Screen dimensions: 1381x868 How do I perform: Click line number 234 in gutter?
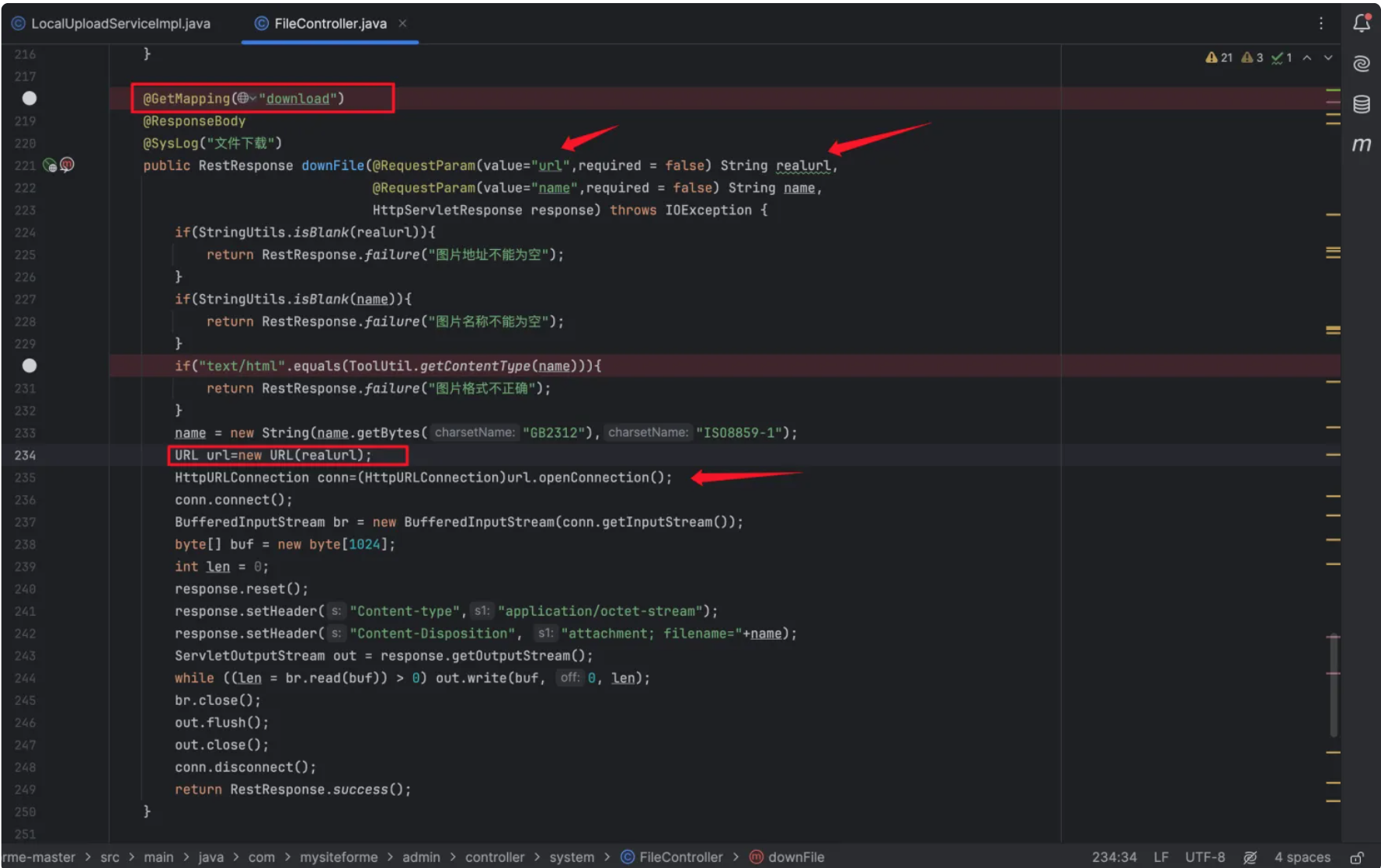click(25, 455)
